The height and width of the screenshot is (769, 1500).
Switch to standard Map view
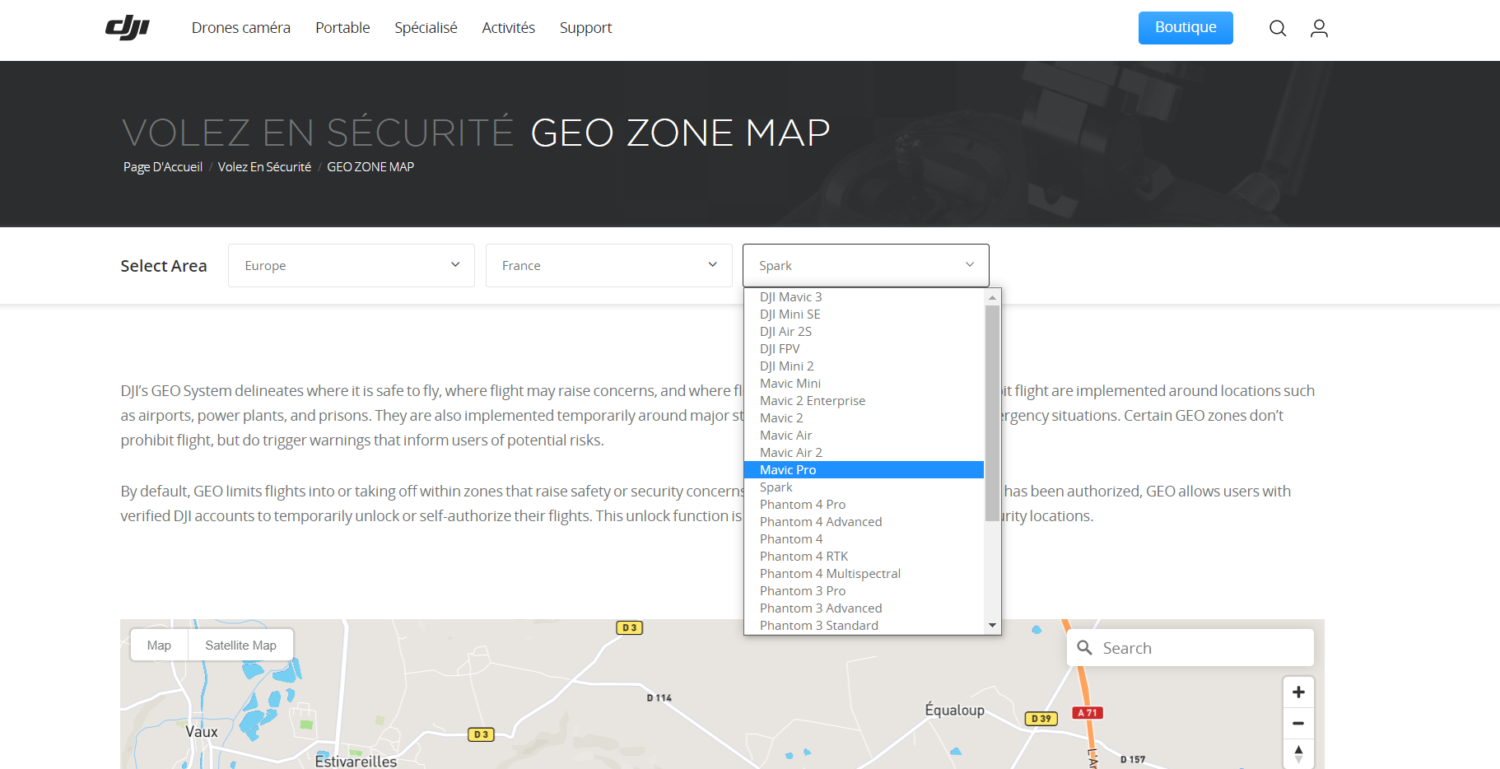click(x=159, y=645)
